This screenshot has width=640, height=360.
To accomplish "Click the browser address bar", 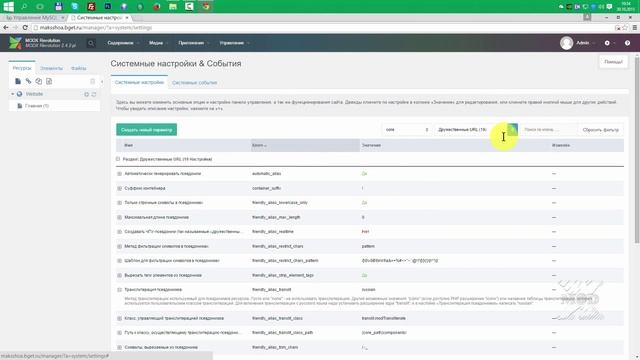I will [322, 28].
